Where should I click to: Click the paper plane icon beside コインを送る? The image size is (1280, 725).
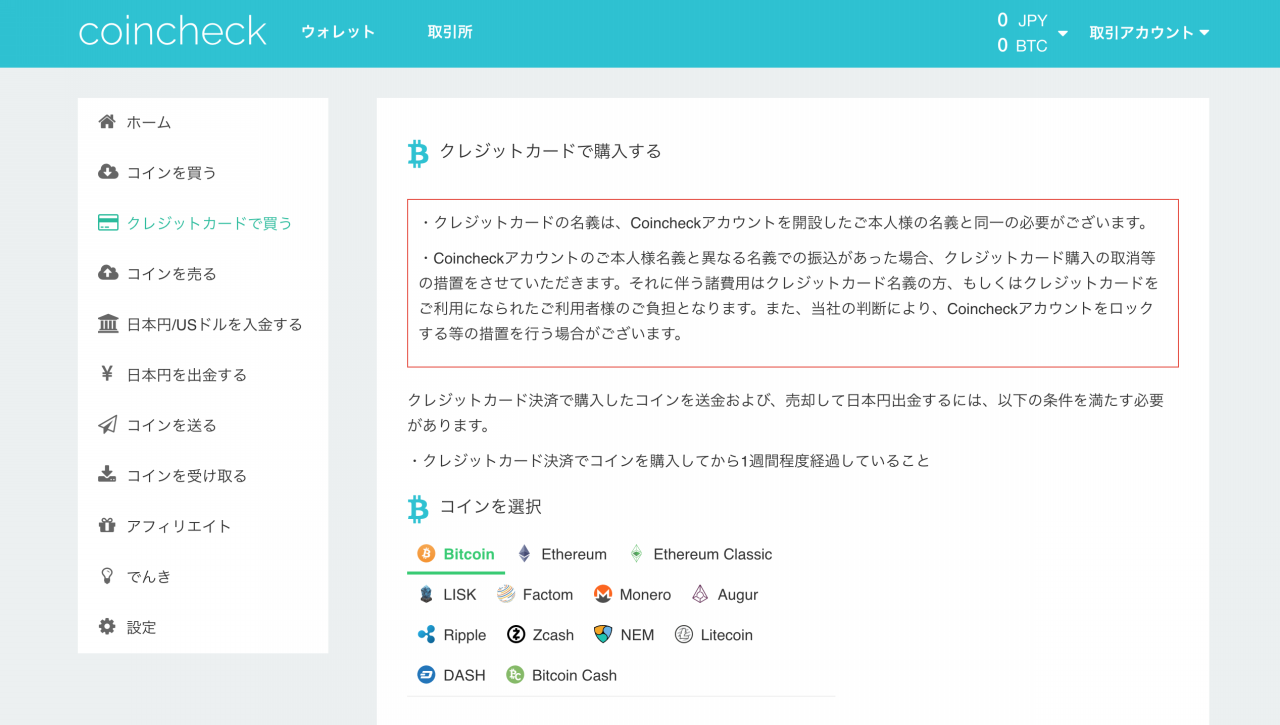click(107, 425)
